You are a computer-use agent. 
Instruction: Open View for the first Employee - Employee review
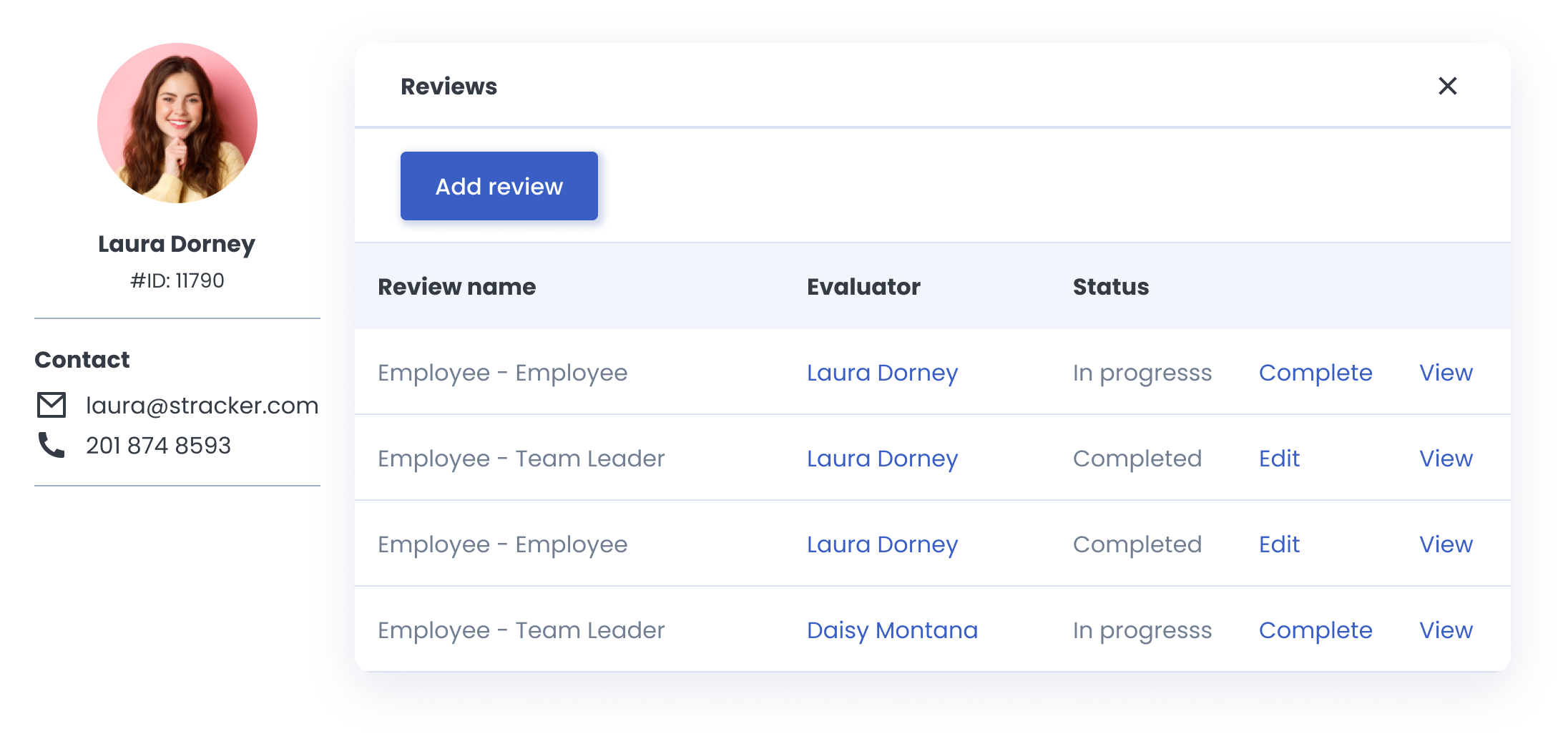[x=1446, y=373]
